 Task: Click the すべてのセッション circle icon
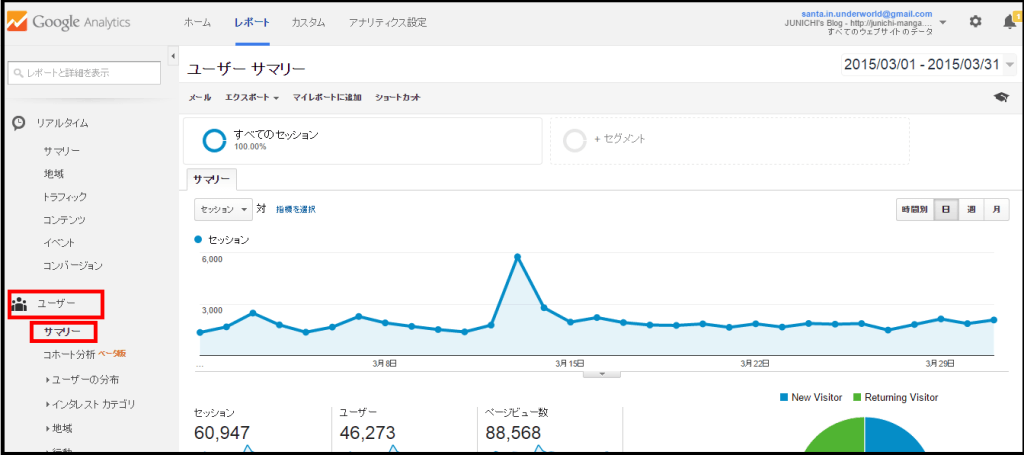click(214, 140)
